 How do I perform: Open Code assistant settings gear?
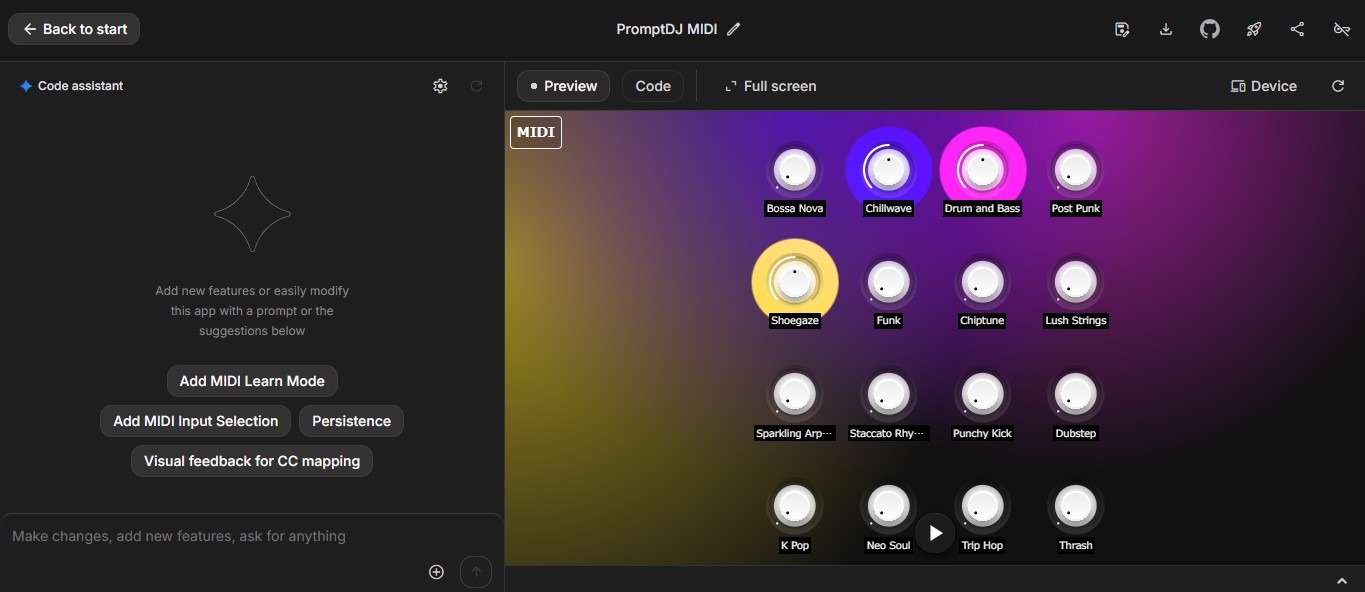click(440, 86)
